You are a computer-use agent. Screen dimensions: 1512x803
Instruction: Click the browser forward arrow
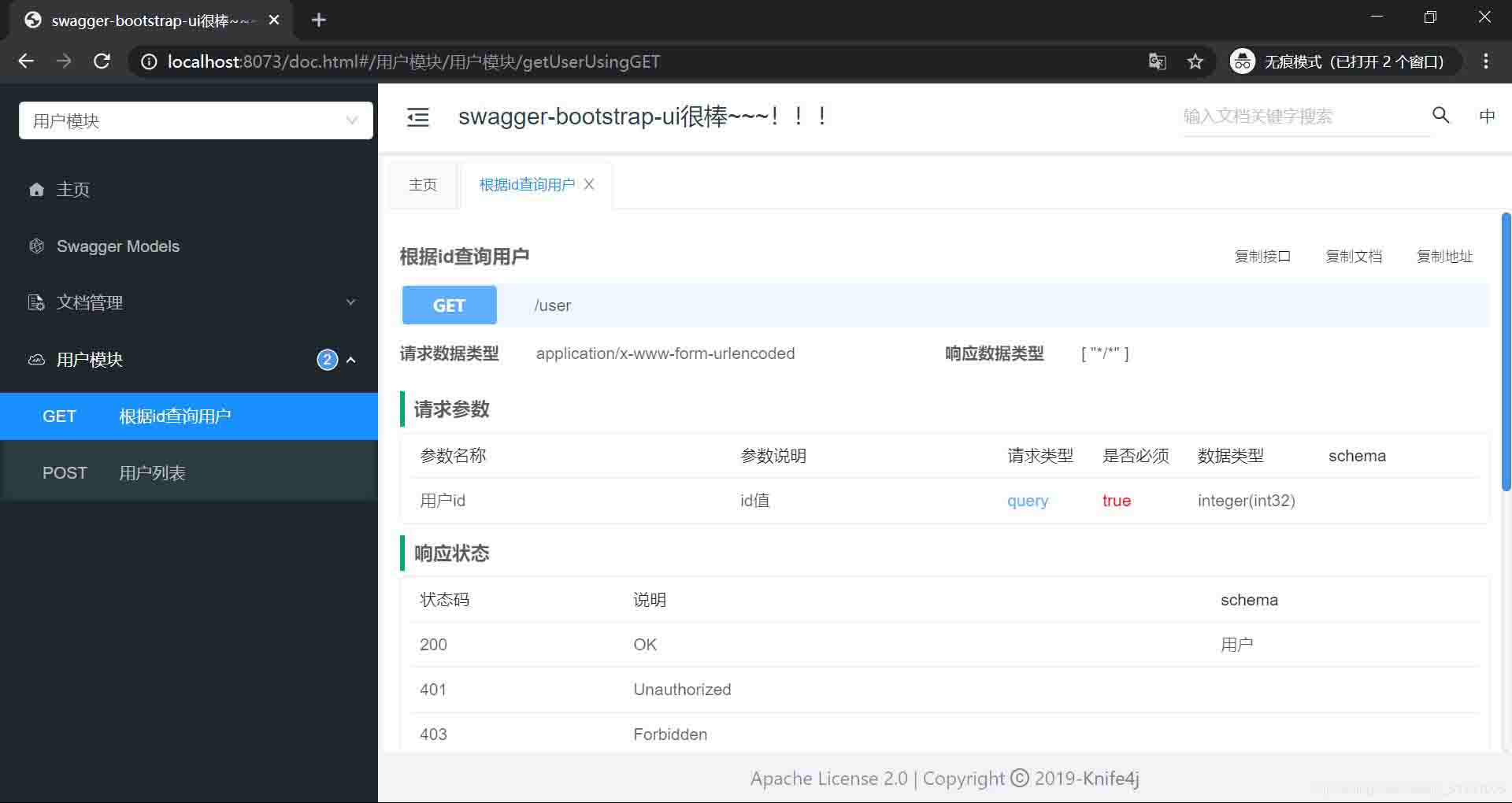[64, 61]
